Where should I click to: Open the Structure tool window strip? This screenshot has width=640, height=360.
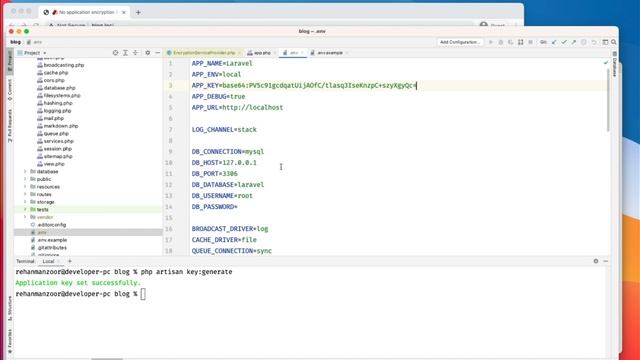click(10, 308)
